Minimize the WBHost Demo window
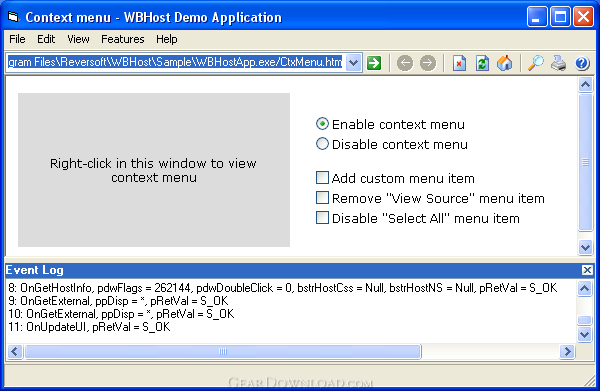 coord(536,17)
